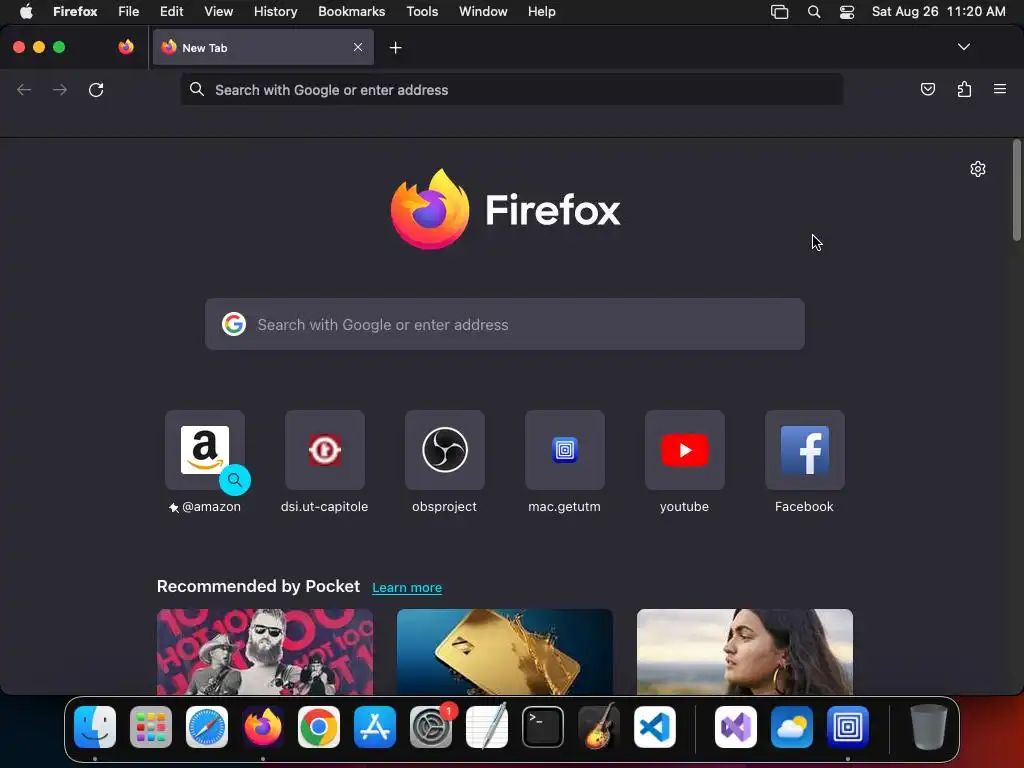The width and height of the screenshot is (1024, 768).
Task: Expand the list all tabs chevron
Action: click(963, 47)
